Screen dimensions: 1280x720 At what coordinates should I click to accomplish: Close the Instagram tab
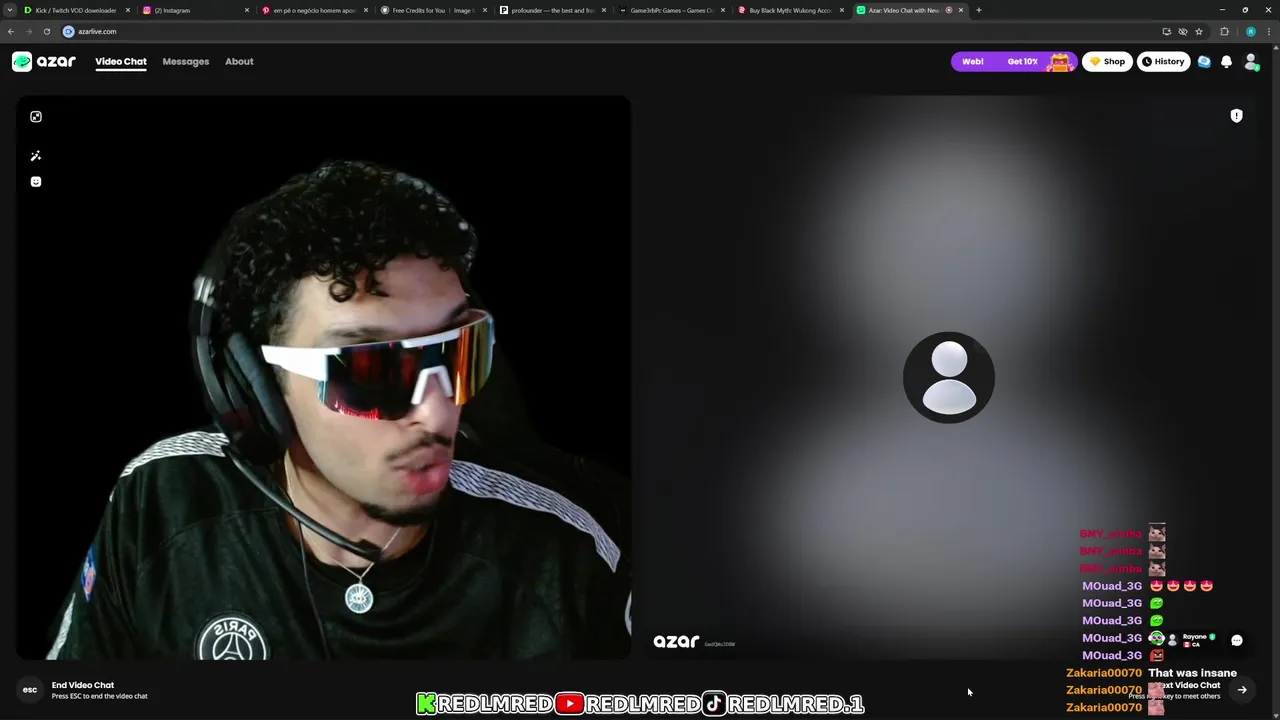tap(247, 10)
